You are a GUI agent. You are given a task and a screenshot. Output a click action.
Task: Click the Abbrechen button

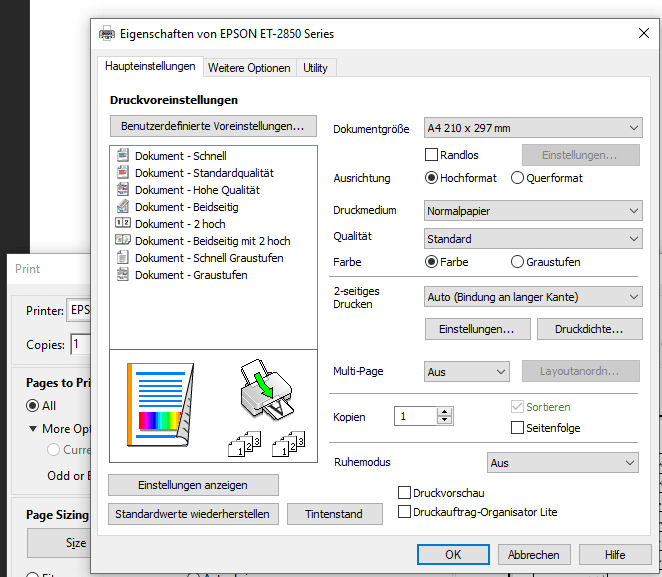point(534,554)
